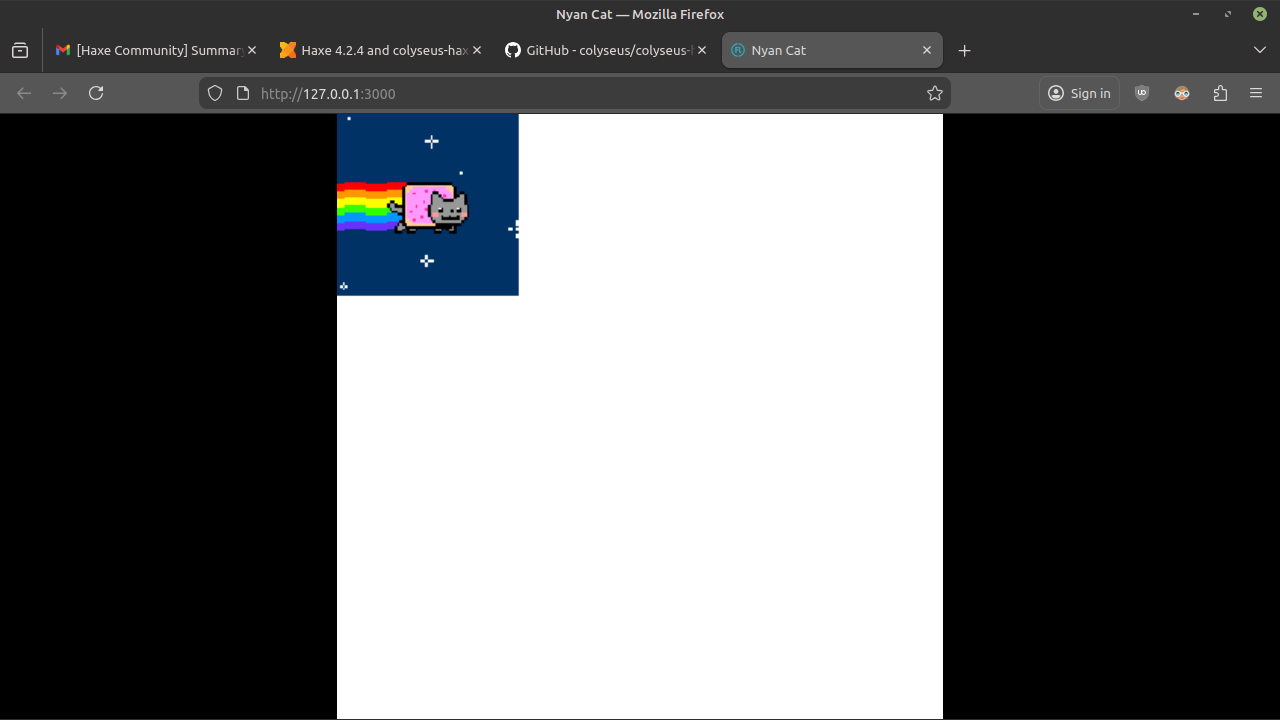Close the Nyan Cat tab

[x=927, y=50]
